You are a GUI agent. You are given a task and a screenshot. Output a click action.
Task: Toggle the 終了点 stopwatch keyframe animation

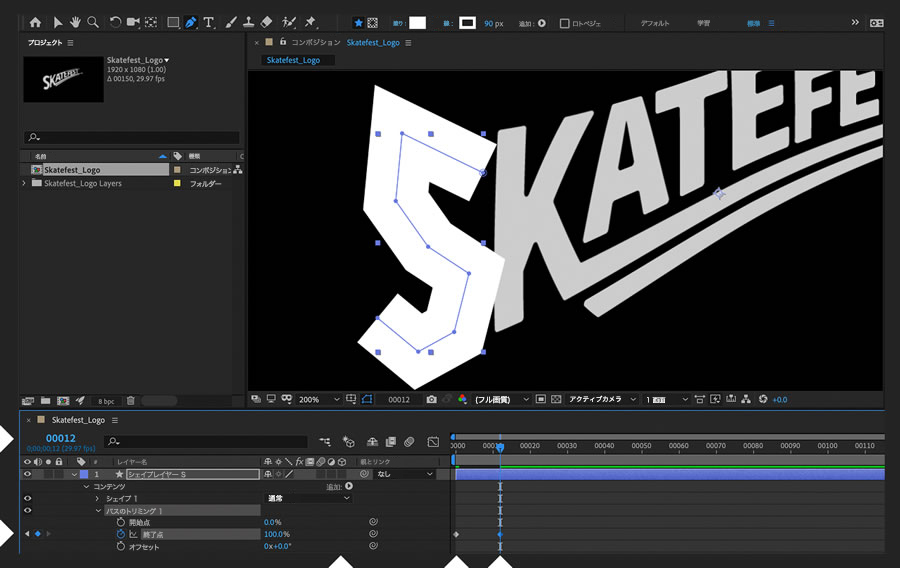tap(121, 535)
